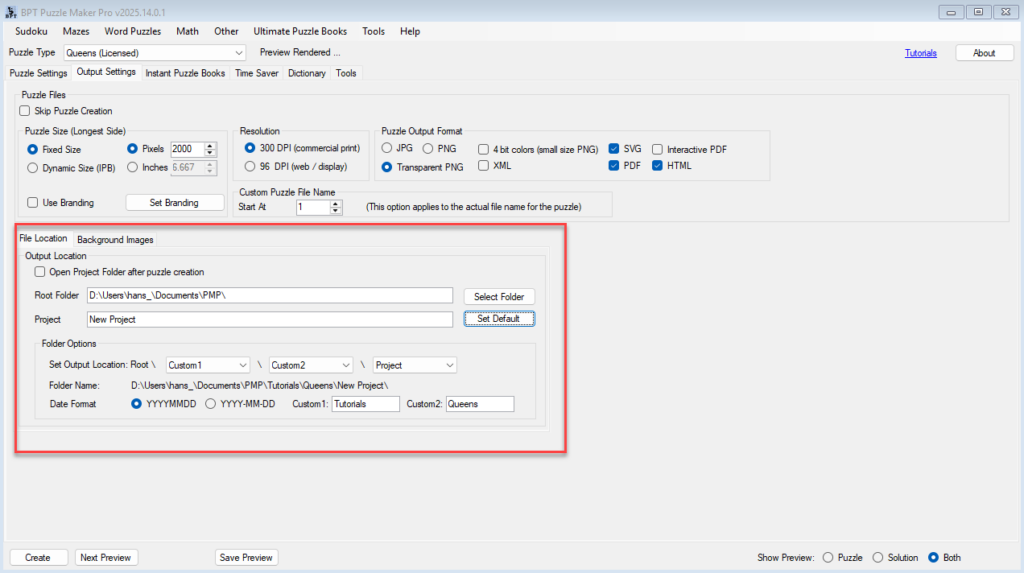Tick the Use Branding checkbox
This screenshot has width=1024, height=573.
coord(33,202)
